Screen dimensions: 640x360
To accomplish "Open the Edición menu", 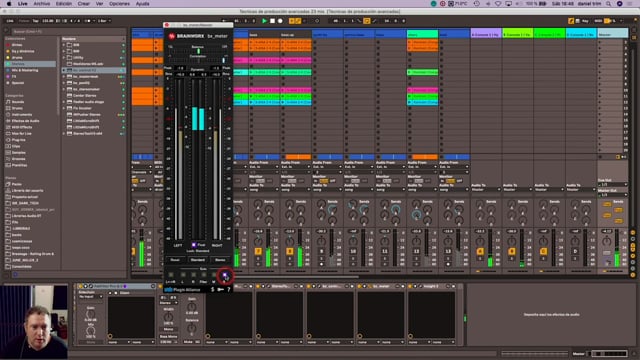I will 64,4.
